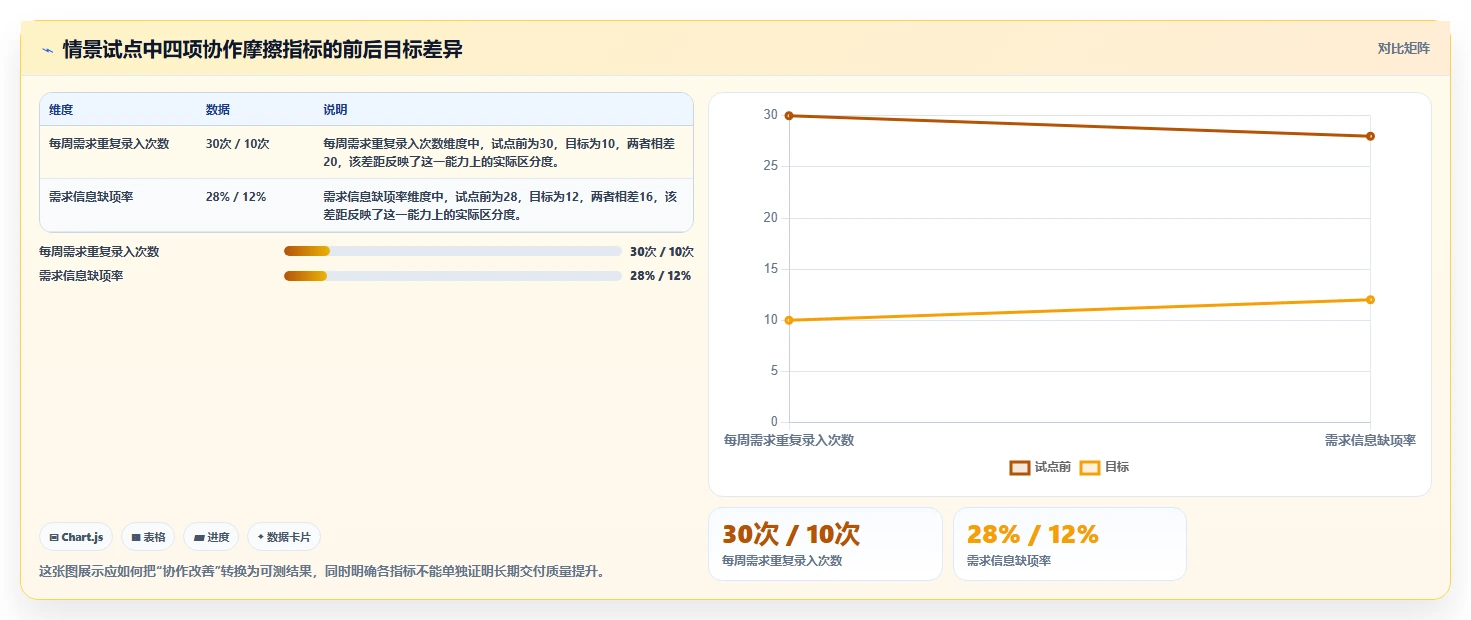1471x620 pixels.
Task: Click the progress value 30次 / 10次
Action: click(x=662, y=252)
